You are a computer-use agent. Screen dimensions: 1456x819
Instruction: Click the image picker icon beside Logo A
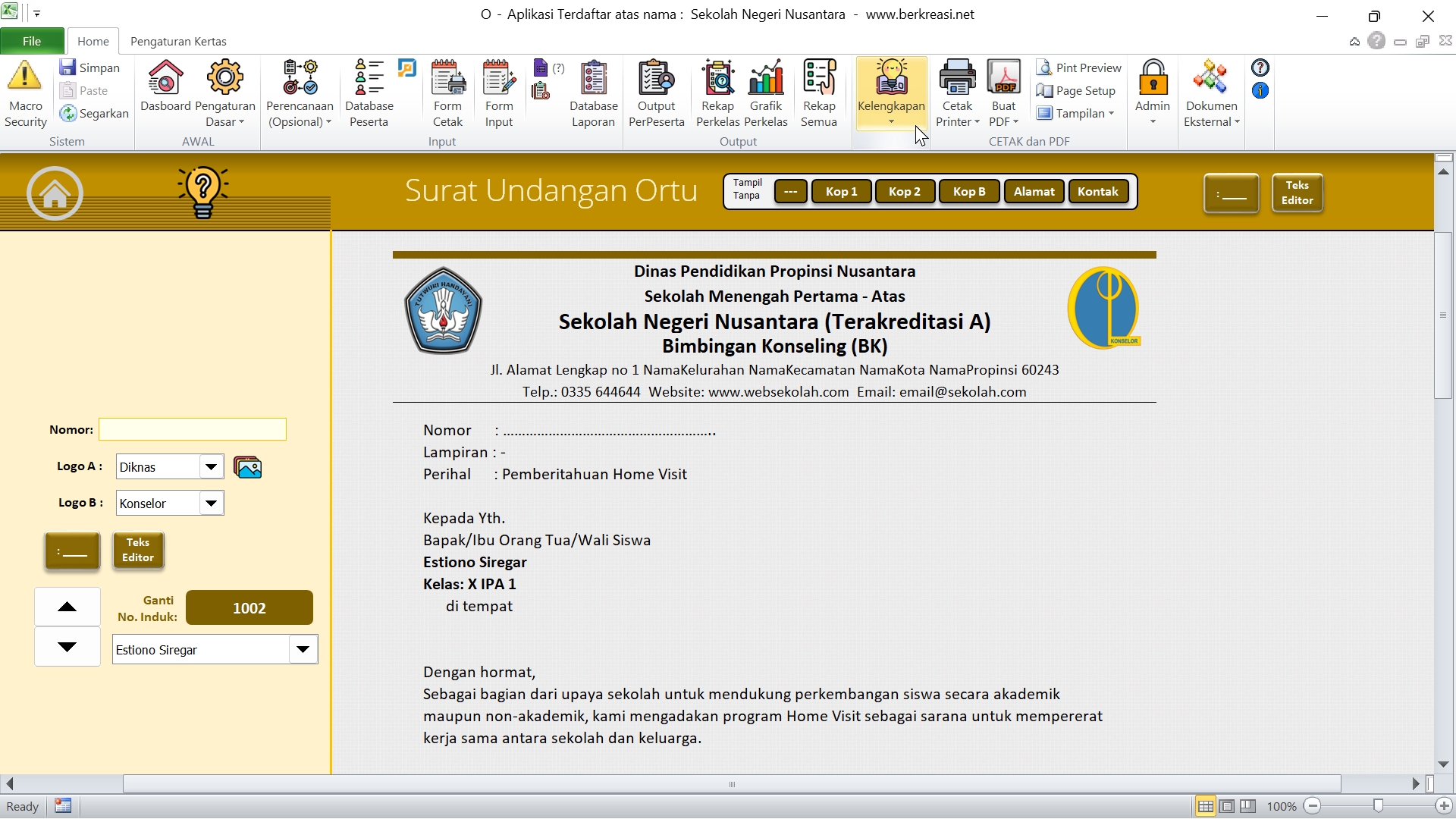(x=247, y=467)
